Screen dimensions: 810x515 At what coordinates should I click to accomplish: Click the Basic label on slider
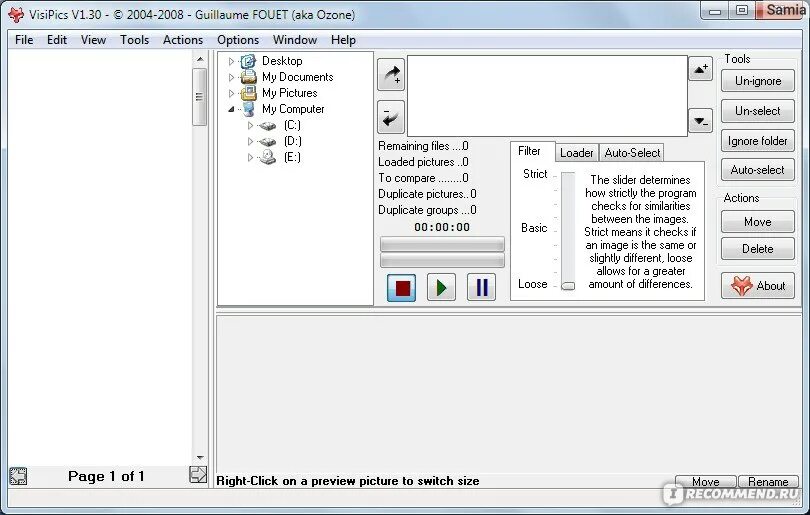click(534, 228)
